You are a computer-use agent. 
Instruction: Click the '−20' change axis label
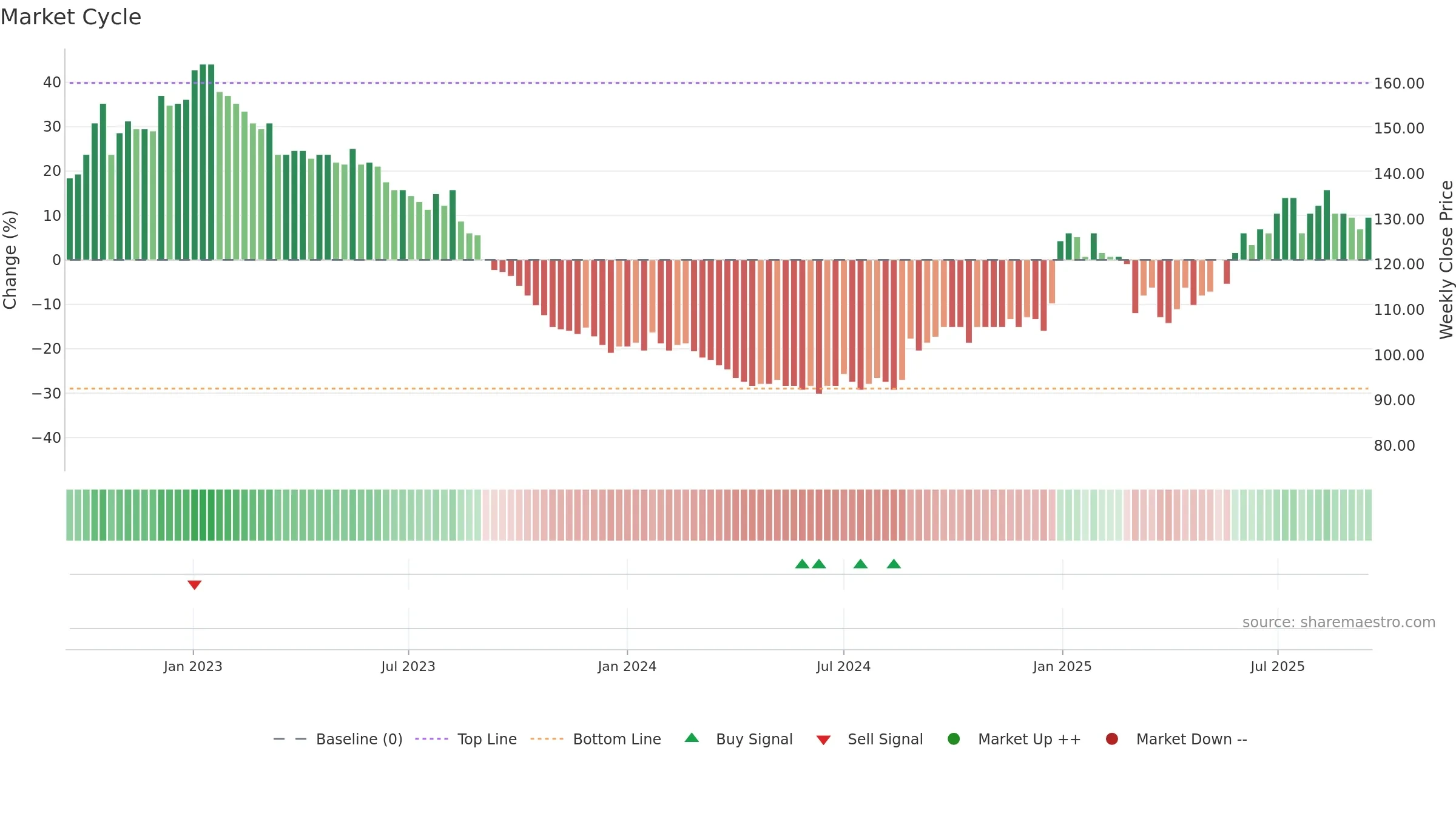[x=47, y=348]
